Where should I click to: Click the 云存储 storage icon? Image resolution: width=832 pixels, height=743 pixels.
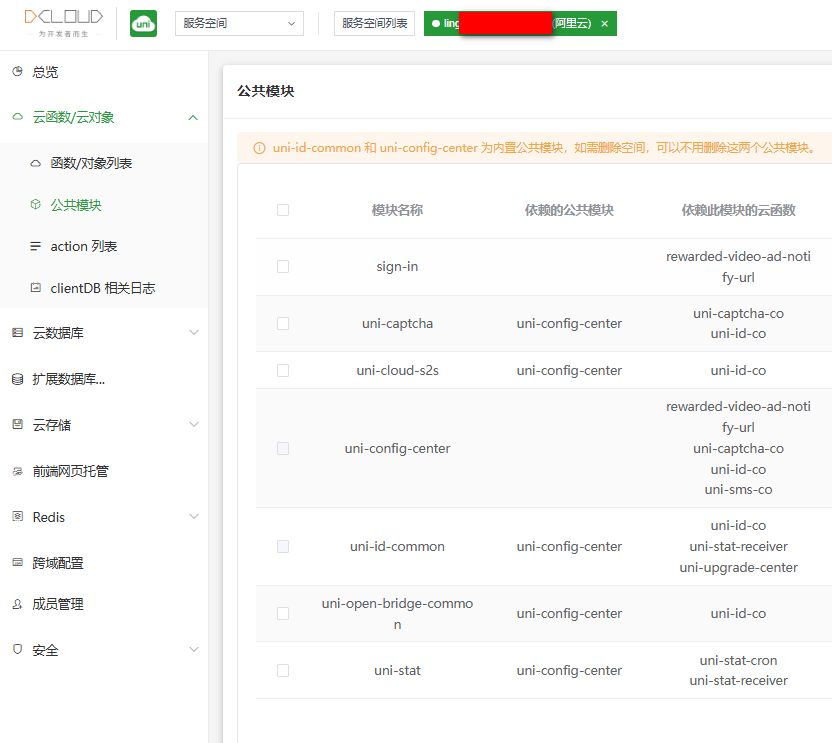(17, 425)
